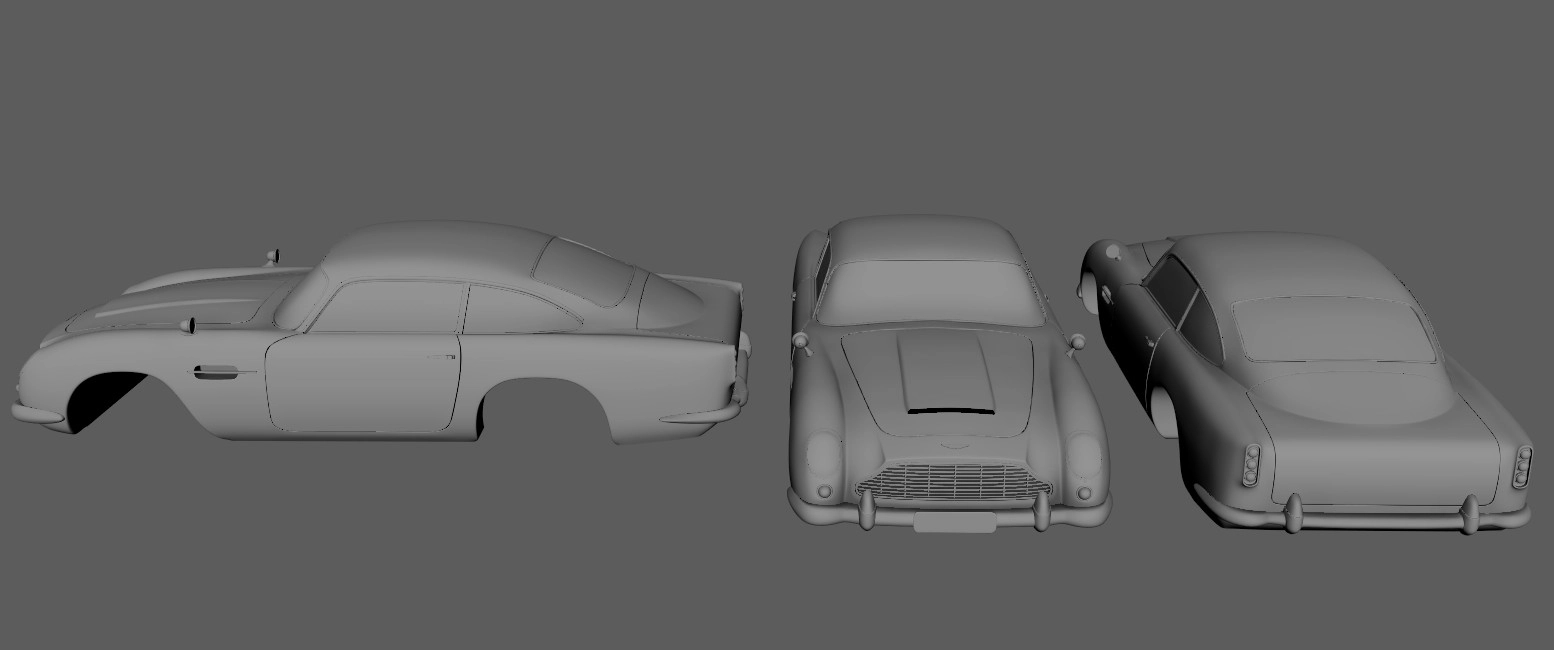Select the front wheel arch on the side-view car
Screen dimensions: 1554x650
tap(110, 397)
